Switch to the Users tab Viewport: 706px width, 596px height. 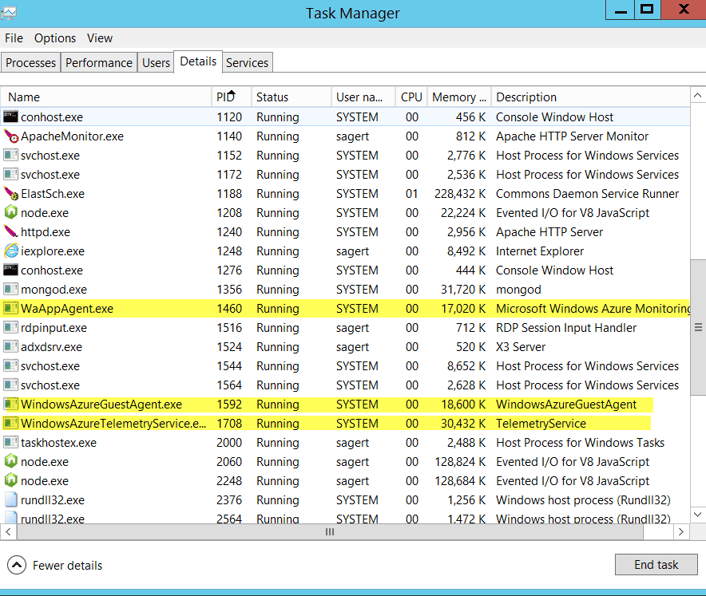(x=156, y=63)
